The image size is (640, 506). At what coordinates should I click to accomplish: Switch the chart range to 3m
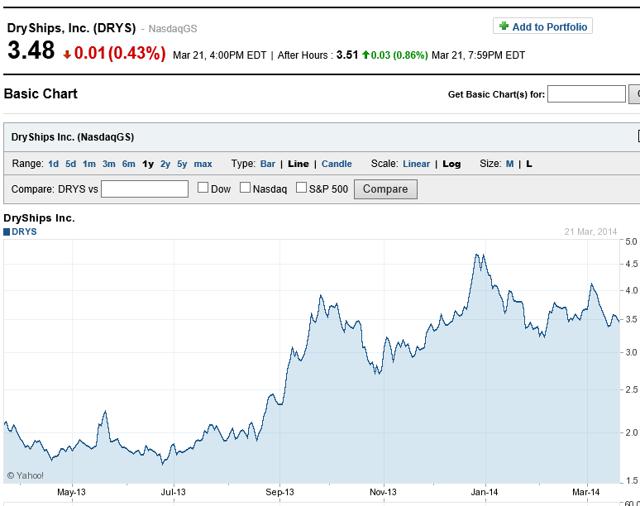(x=109, y=164)
